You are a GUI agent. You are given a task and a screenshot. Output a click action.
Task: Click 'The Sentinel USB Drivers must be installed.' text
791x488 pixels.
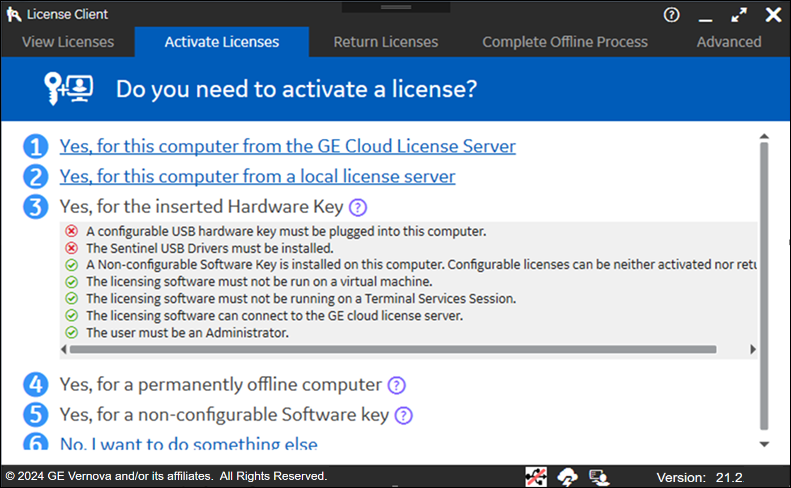pyautogui.click(x=210, y=248)
